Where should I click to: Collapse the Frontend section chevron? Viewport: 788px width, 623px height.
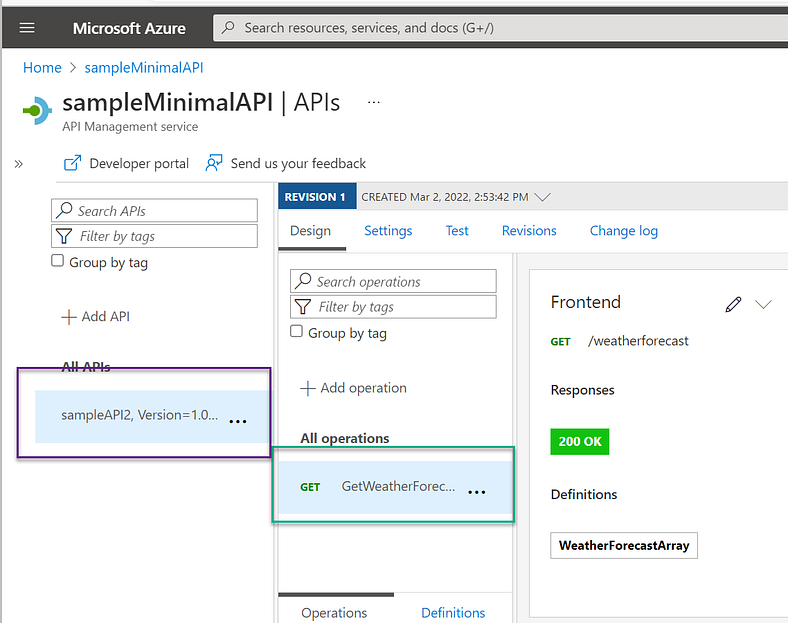pos(763,304)
